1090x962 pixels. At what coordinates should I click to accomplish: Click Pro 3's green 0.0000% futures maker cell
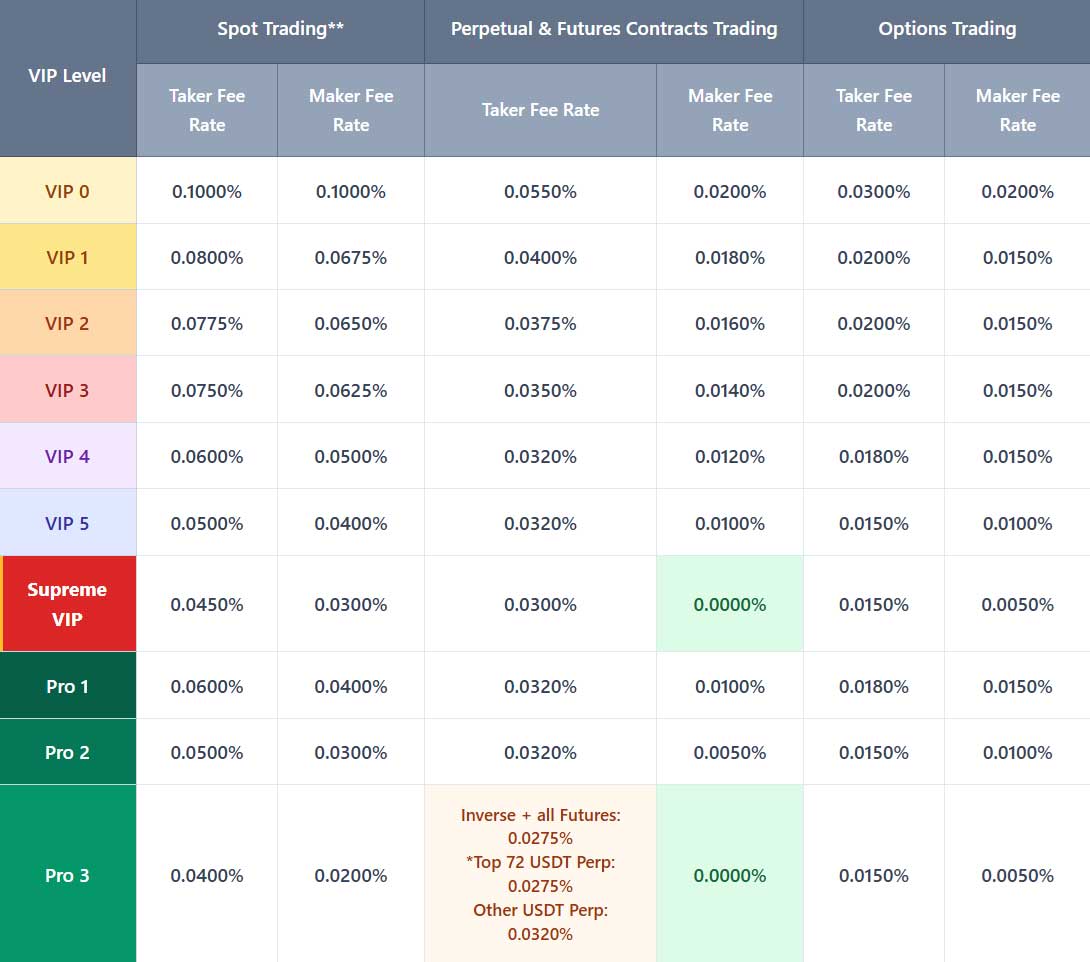coord(729,874)
